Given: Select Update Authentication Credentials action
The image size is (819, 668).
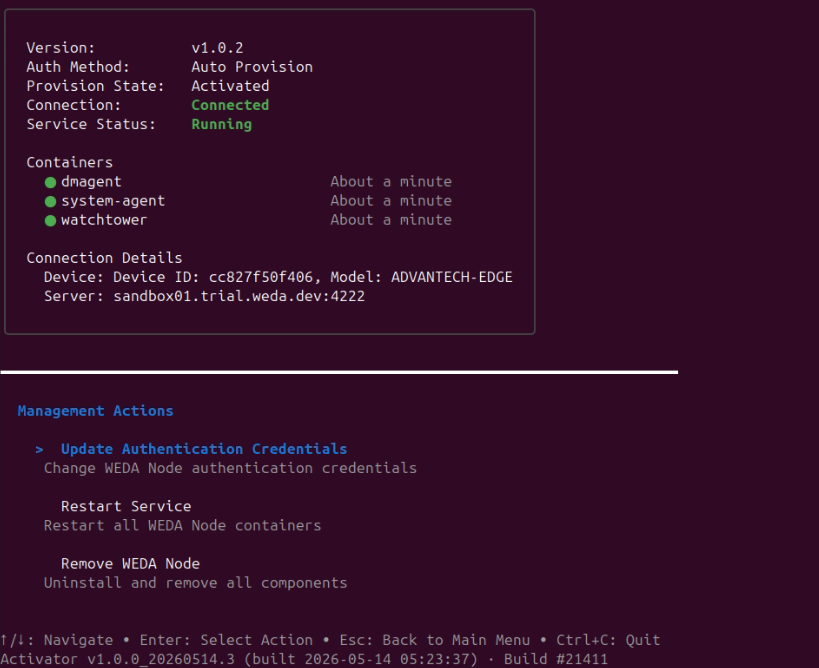Looking at the screenshot, I should (204, 449).
